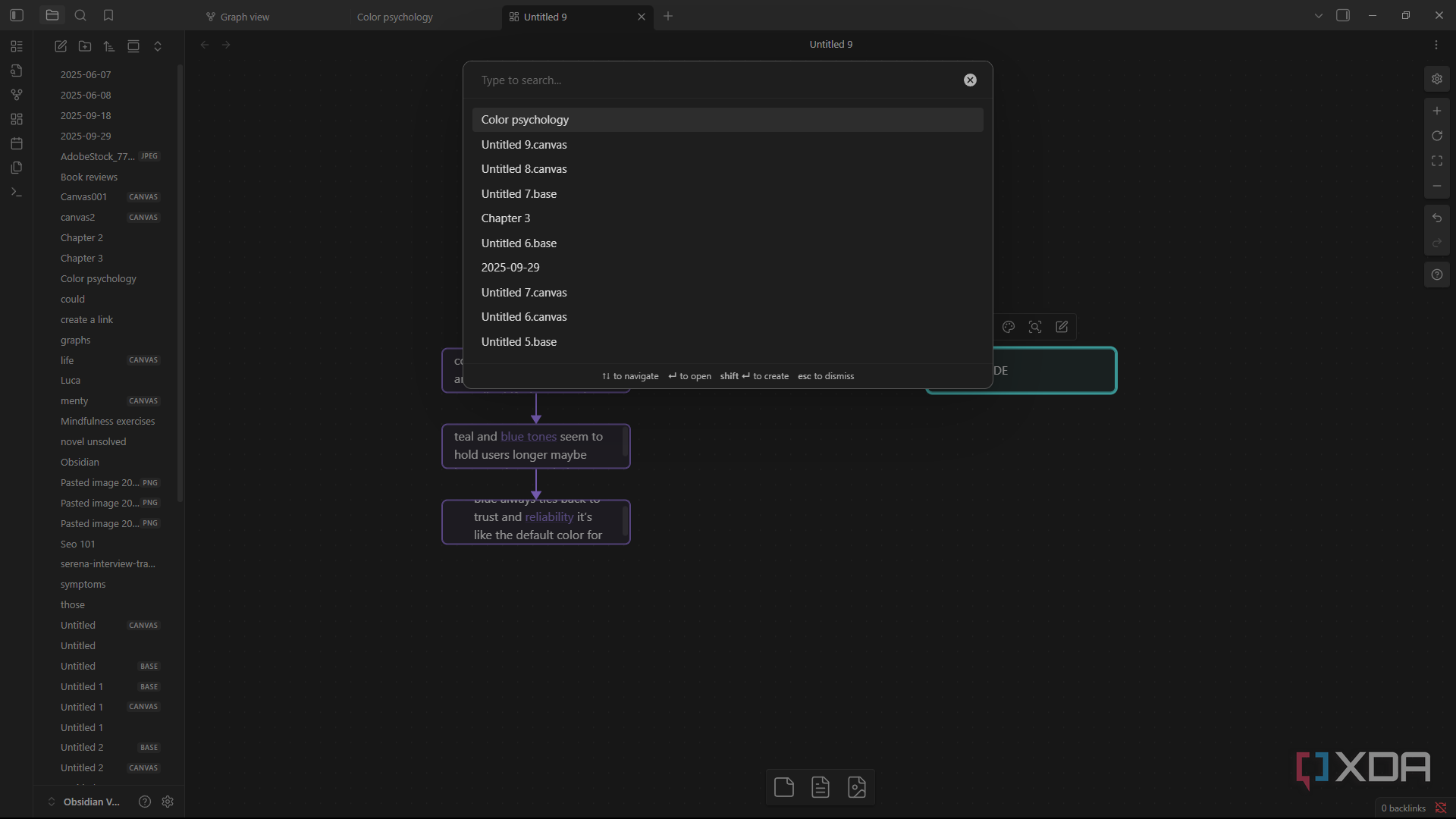Zoom in on the canvas
1456x819 pixels.
[1436, 111]
